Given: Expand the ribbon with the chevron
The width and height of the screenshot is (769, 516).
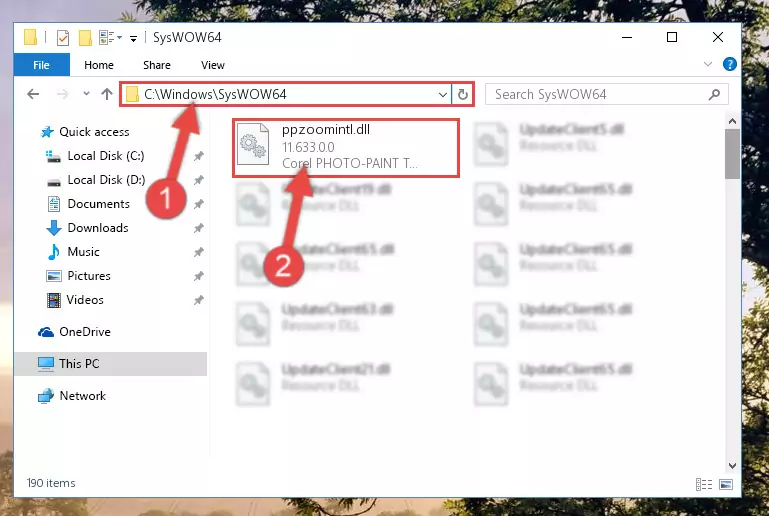Looking at the screenshot, I should 708,64.
